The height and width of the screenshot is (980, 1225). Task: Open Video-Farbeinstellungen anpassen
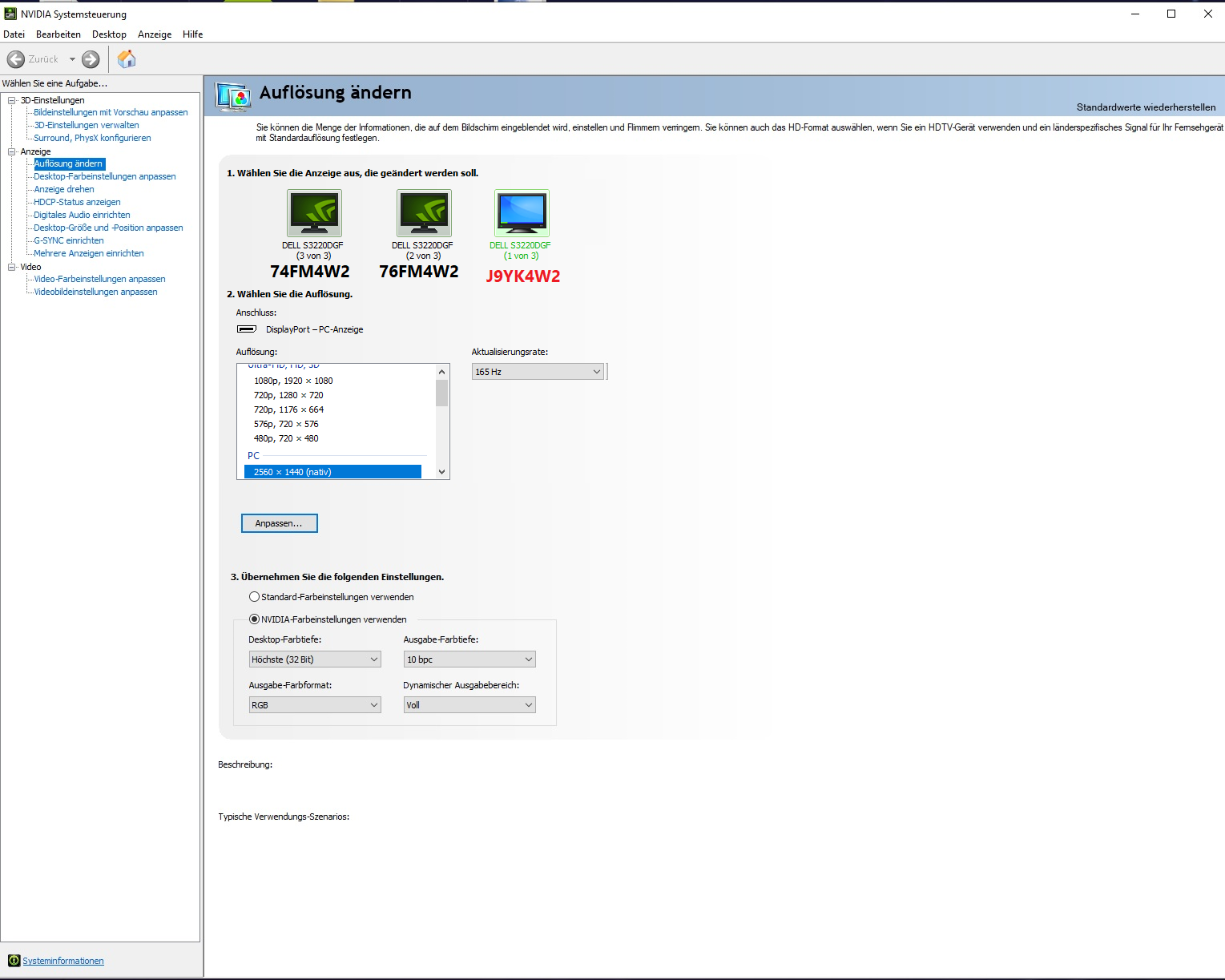point(99,279)
